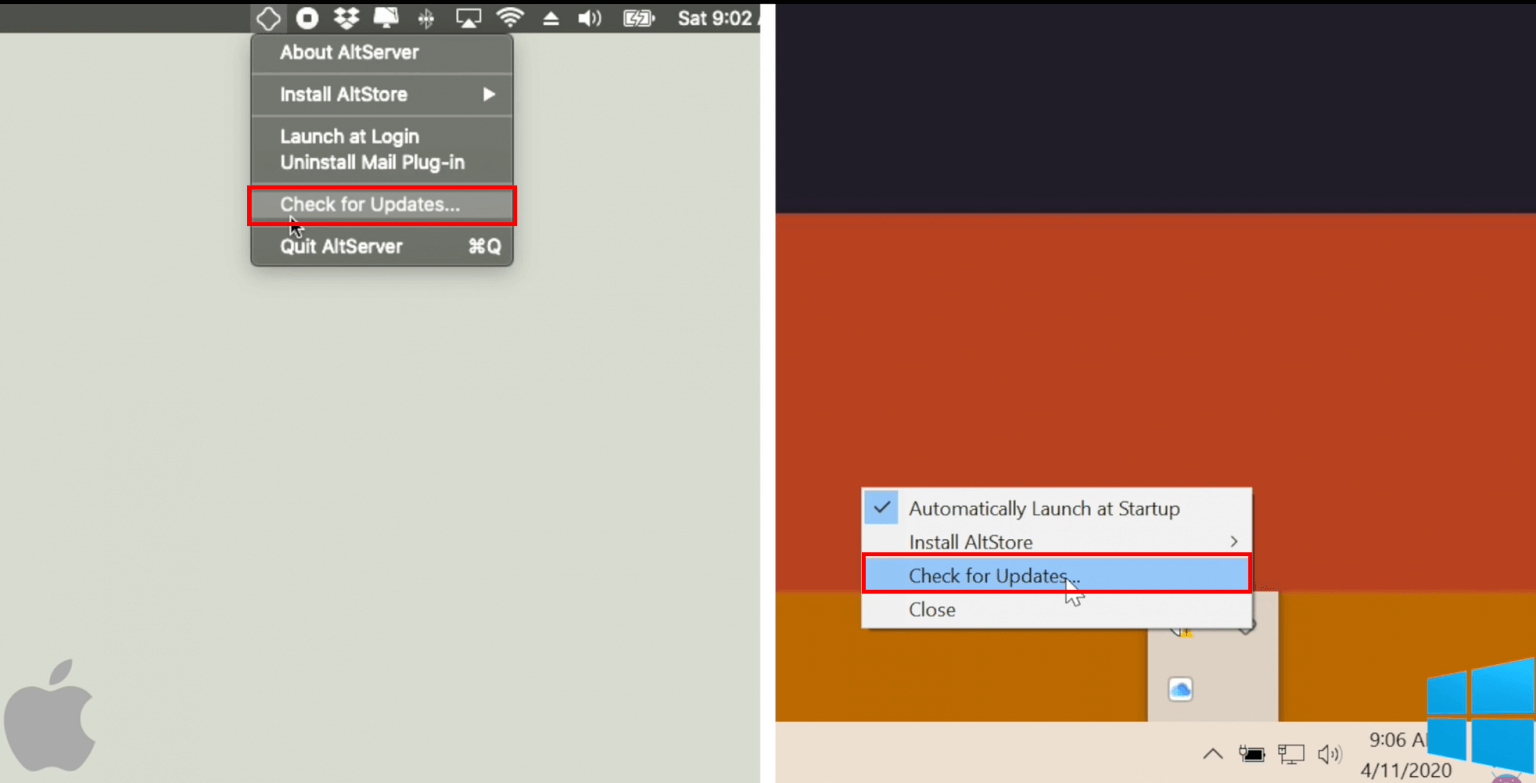
Task: Open the Wi-Fi menu bar icon
Action: pyautogui.click(x=511, y=17)
